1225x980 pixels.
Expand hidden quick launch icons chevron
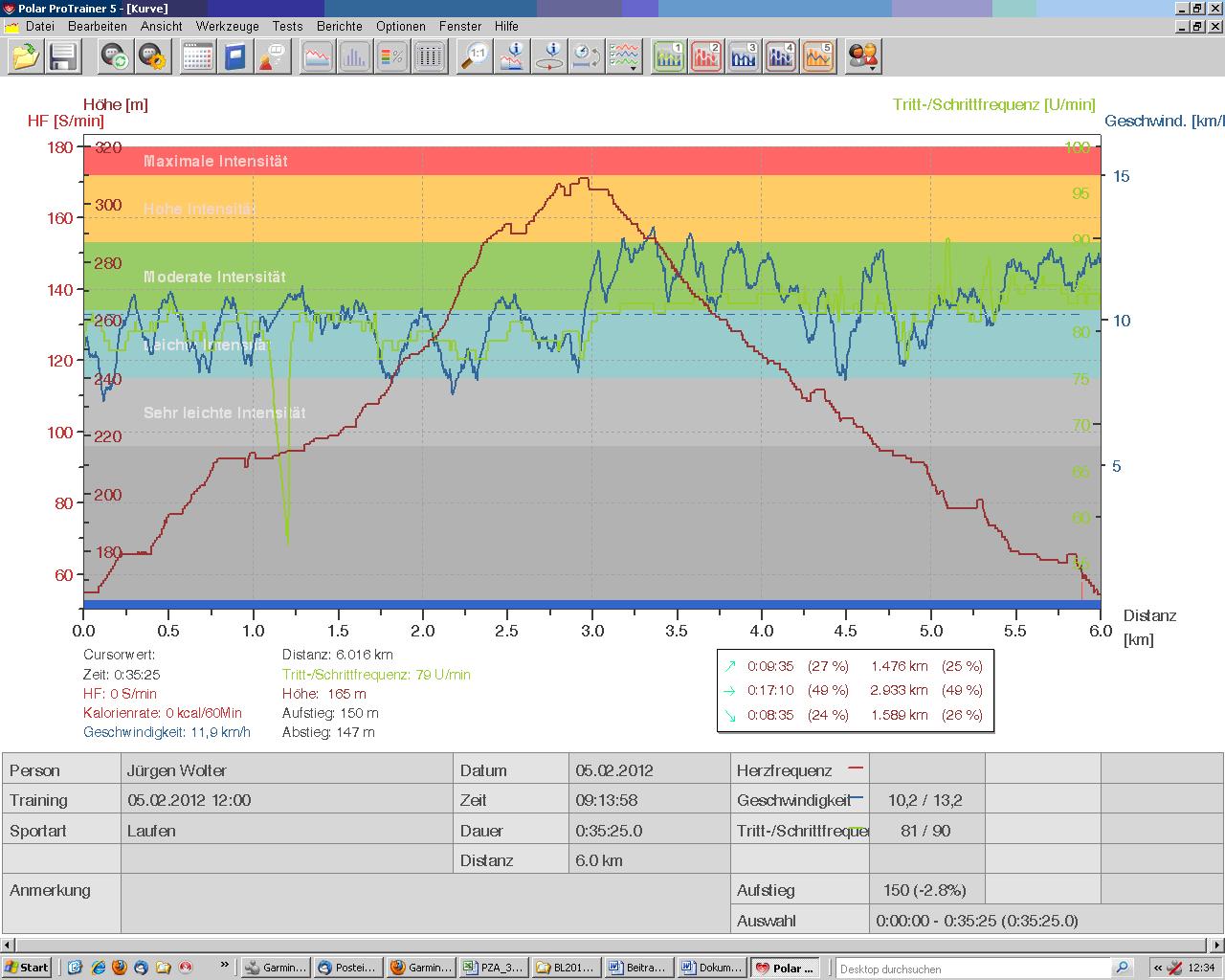(x=225, y=966)
